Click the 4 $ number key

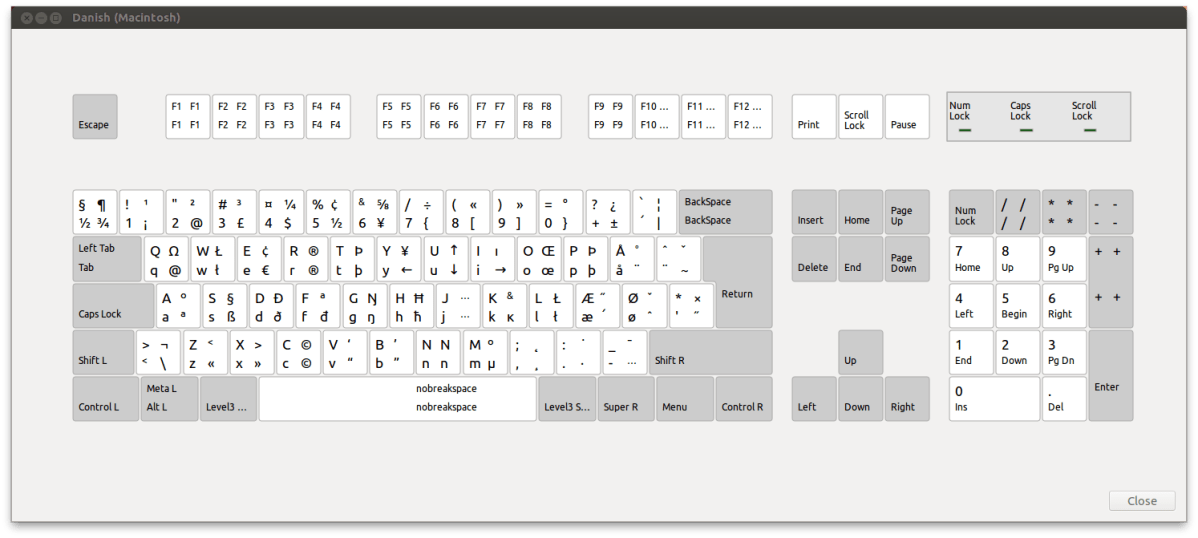coord(281,212)
